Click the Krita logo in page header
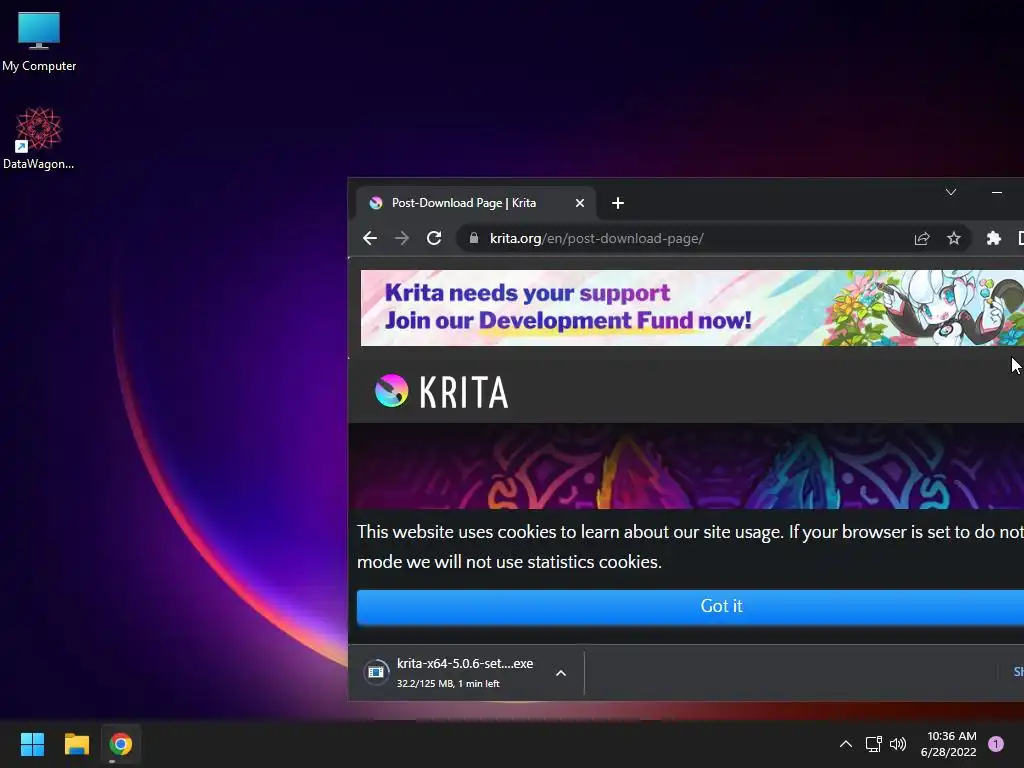The image size is (1024, 768). pyautogui.click(x=441, y=391)
